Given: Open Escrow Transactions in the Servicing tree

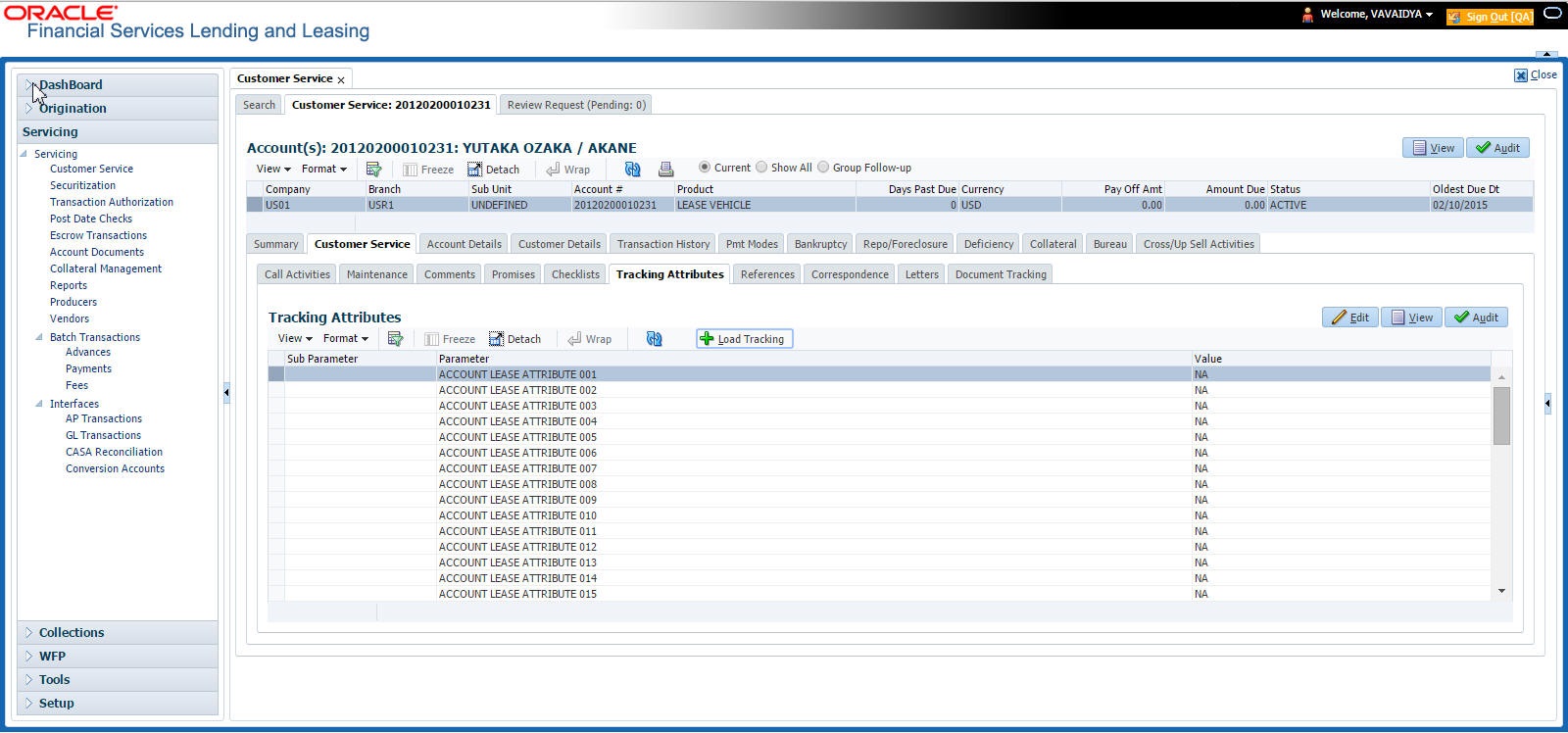Looking at the screenshot, I should coord(98,235).
